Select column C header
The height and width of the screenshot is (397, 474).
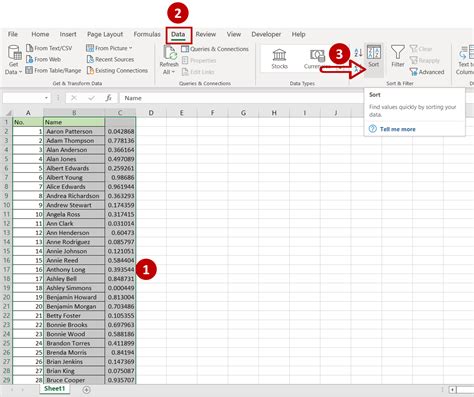[120, 113]
